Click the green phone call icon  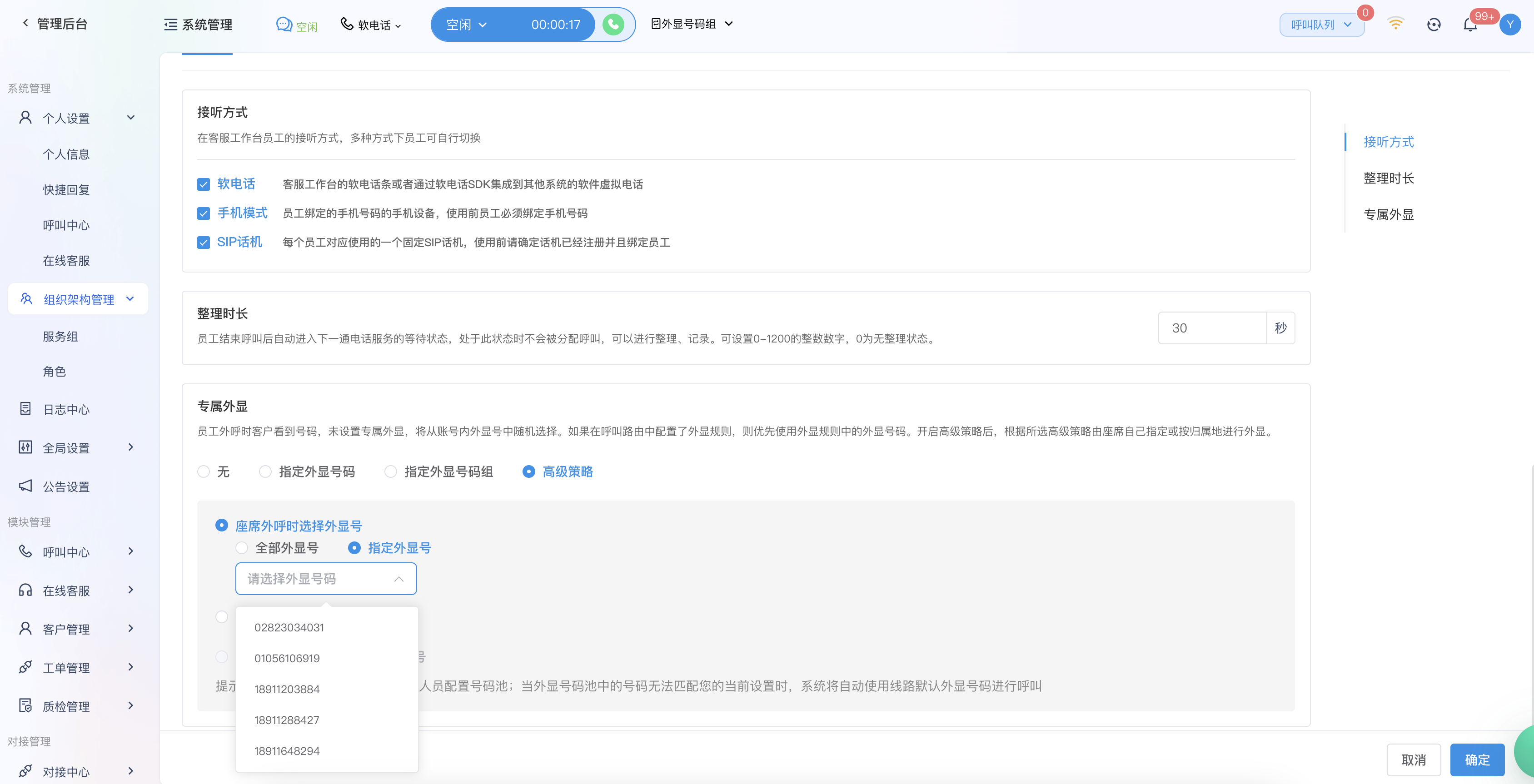[x=613, y=25]
